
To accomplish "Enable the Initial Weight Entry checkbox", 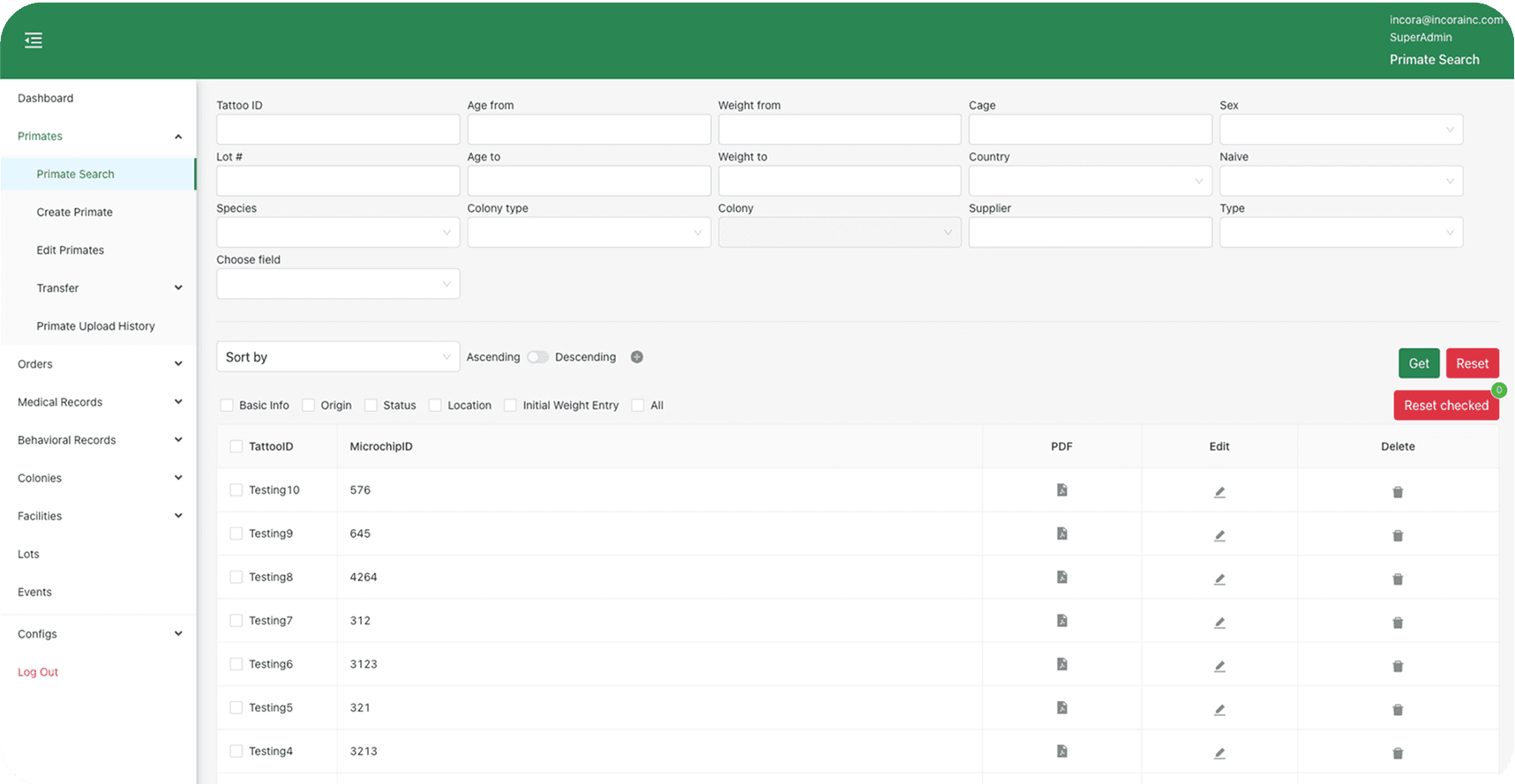I will click(x=510, y=406).
